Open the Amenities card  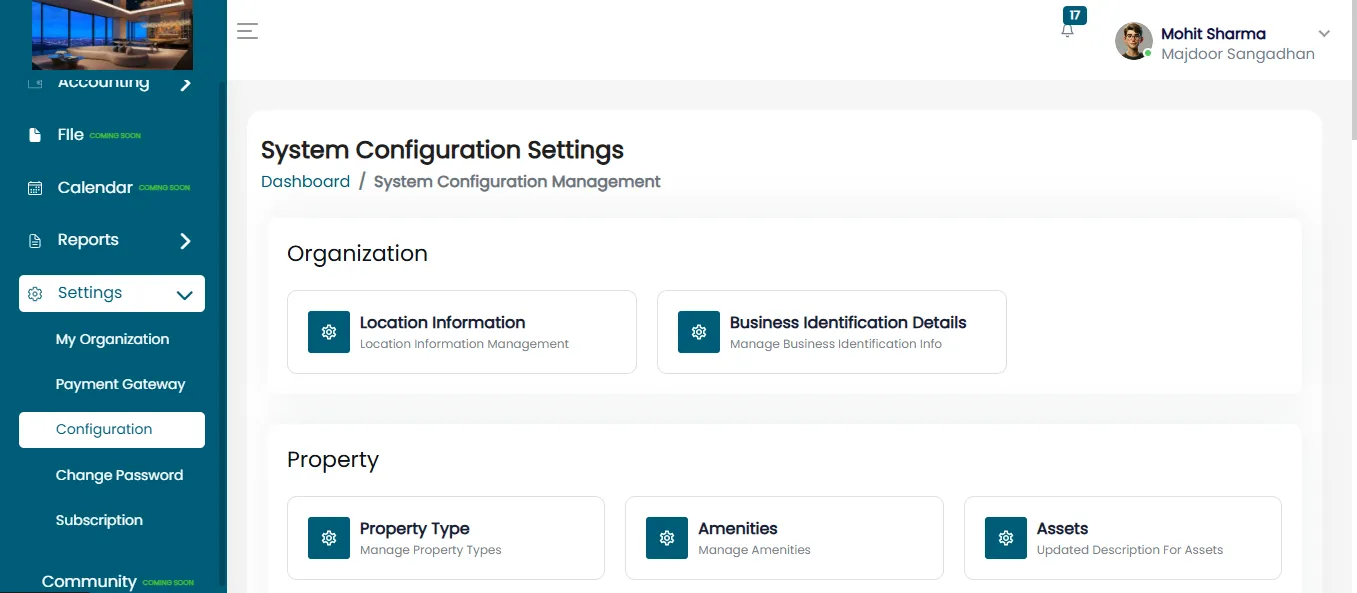point(784,538)
